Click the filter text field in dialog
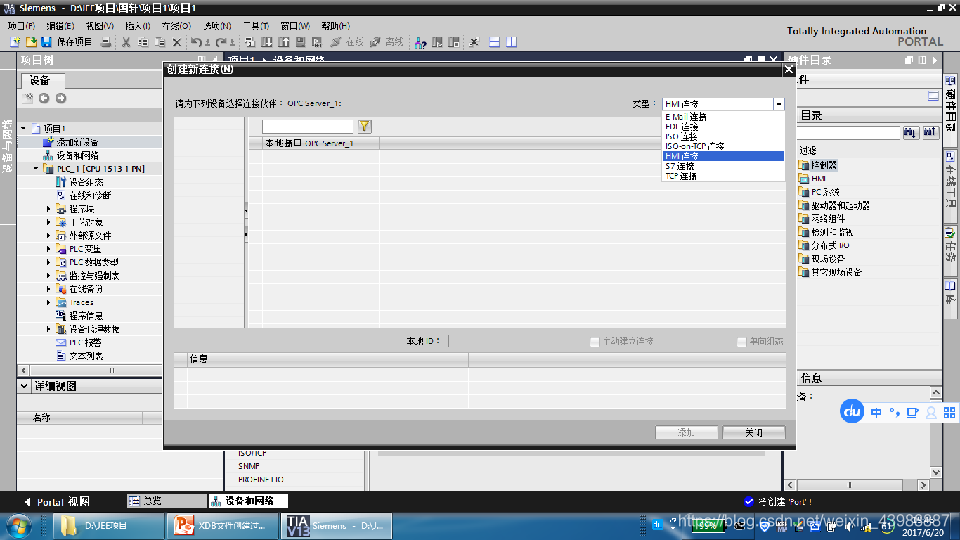Viewport: 960px width, 540px height. click(x=308, y=126)
